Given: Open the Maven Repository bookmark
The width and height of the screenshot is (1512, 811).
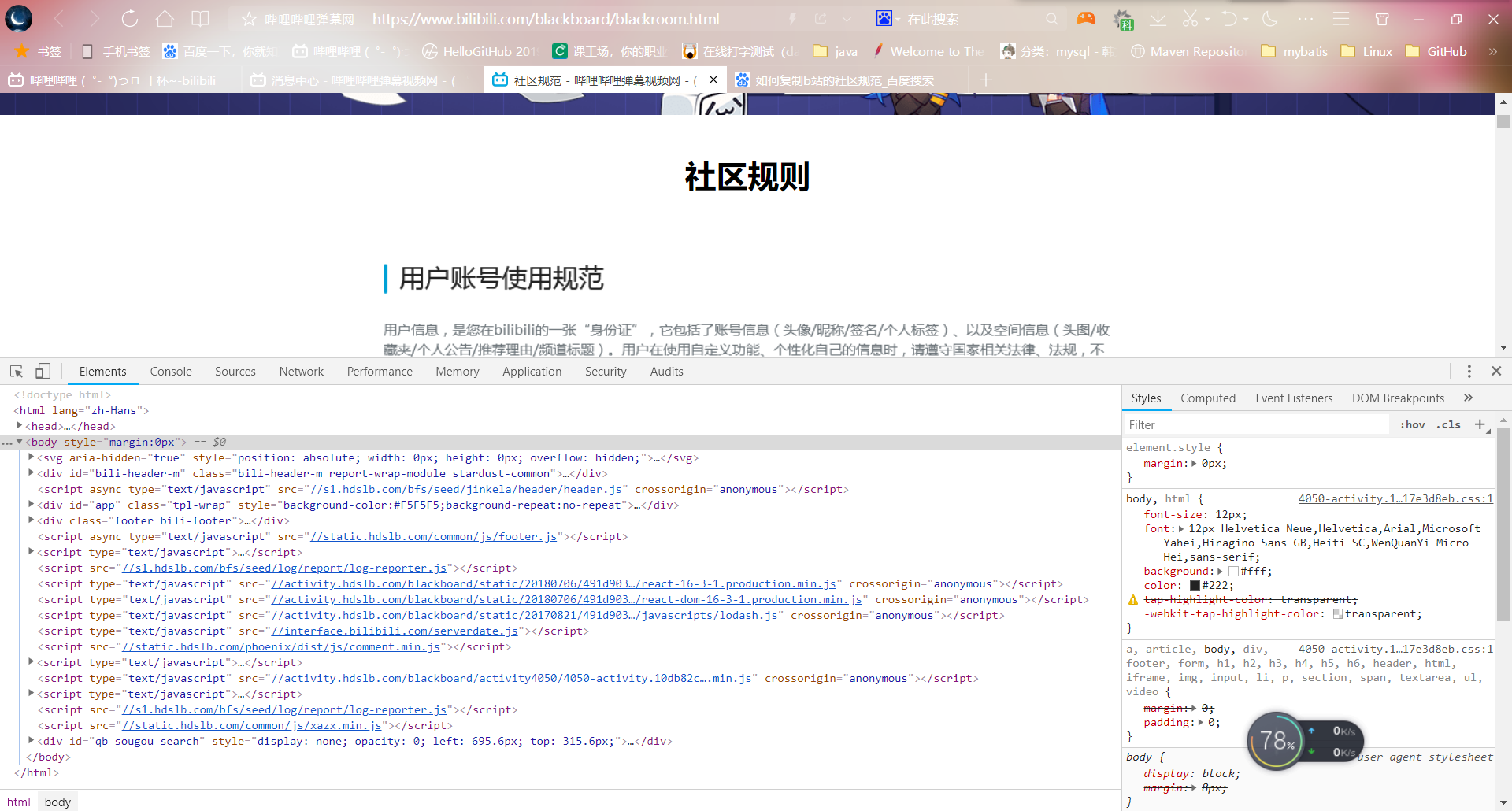Looking at the screenshot, I should 1188,51.
